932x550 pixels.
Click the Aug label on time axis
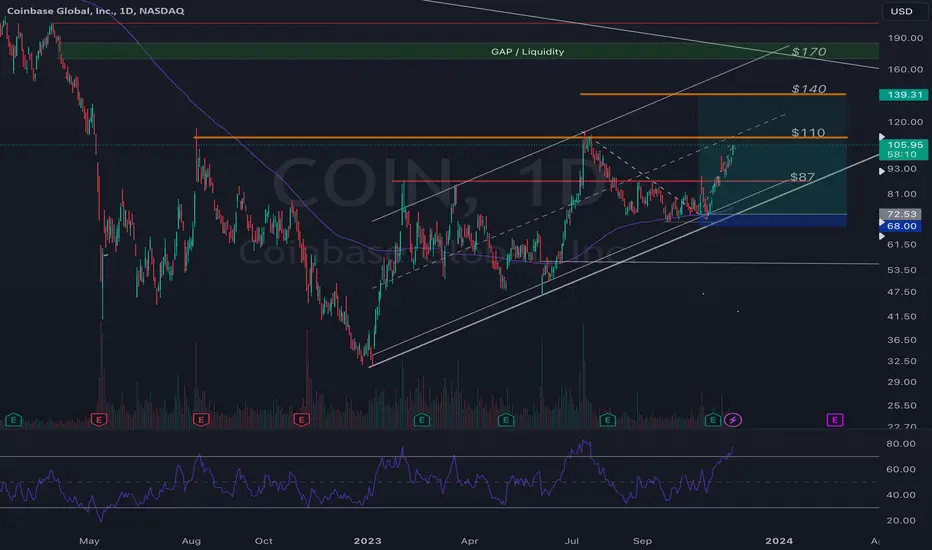point(191,541)
